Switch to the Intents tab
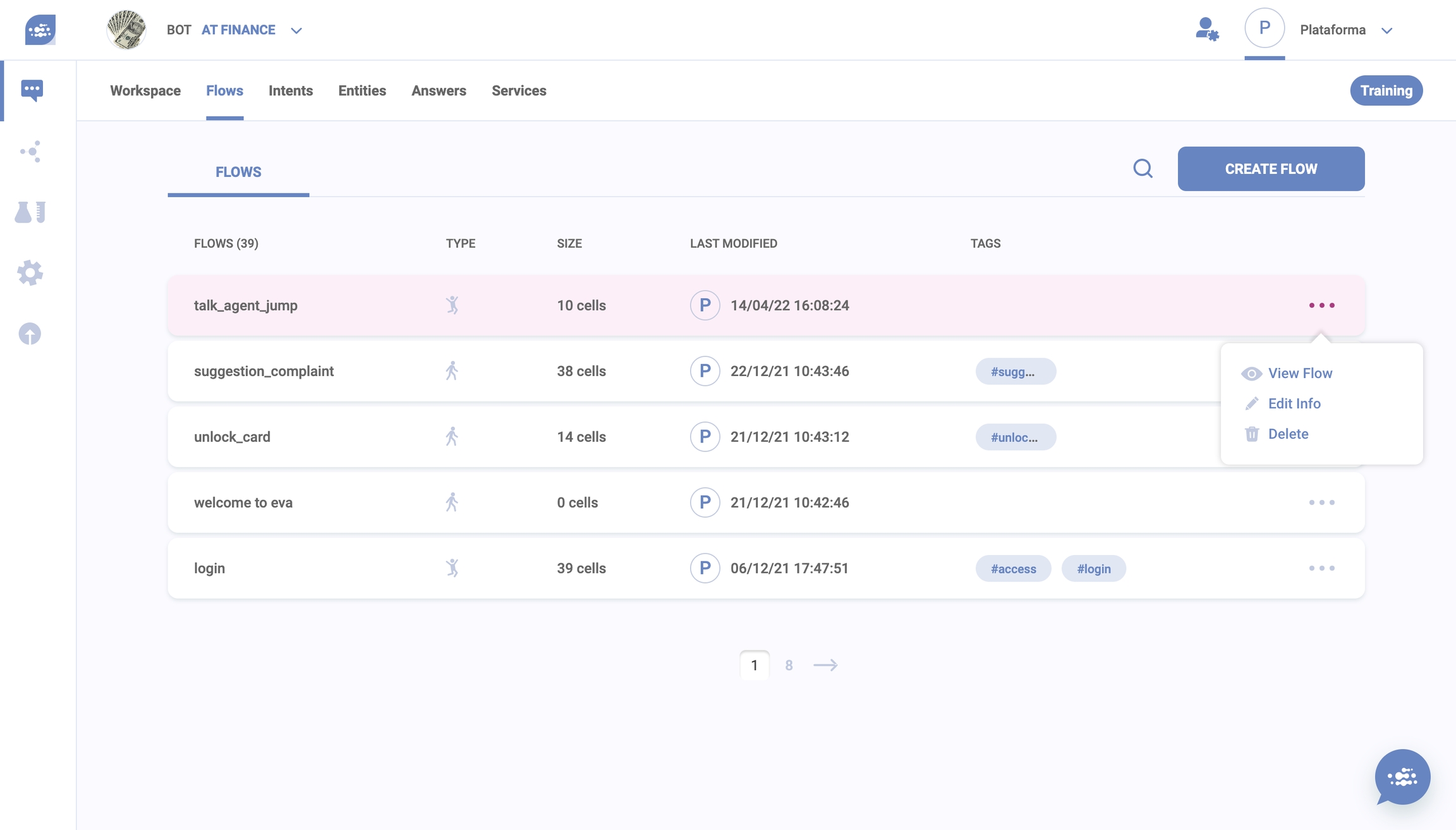Image resolution: width=1456 pixels, height=830 pixels. (290, 90)
